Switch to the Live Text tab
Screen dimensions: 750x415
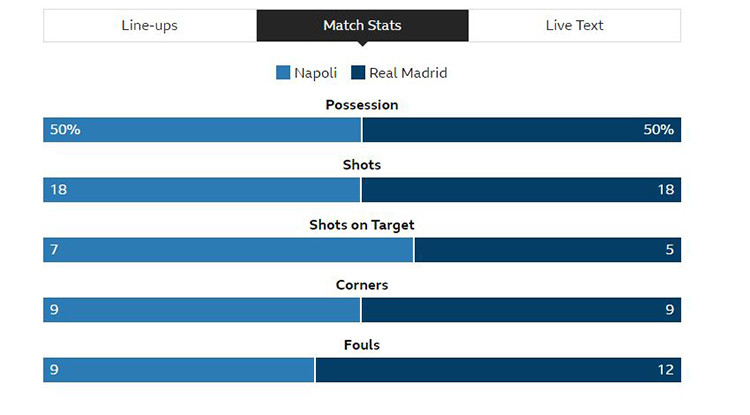[574, 25]
